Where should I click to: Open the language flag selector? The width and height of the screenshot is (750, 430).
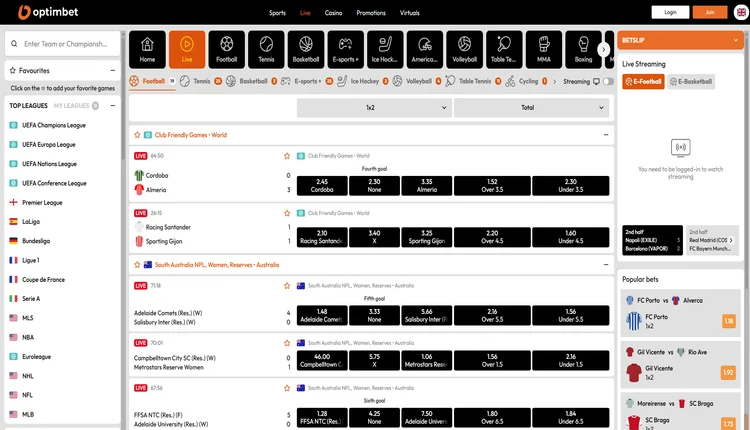(741, 12)
